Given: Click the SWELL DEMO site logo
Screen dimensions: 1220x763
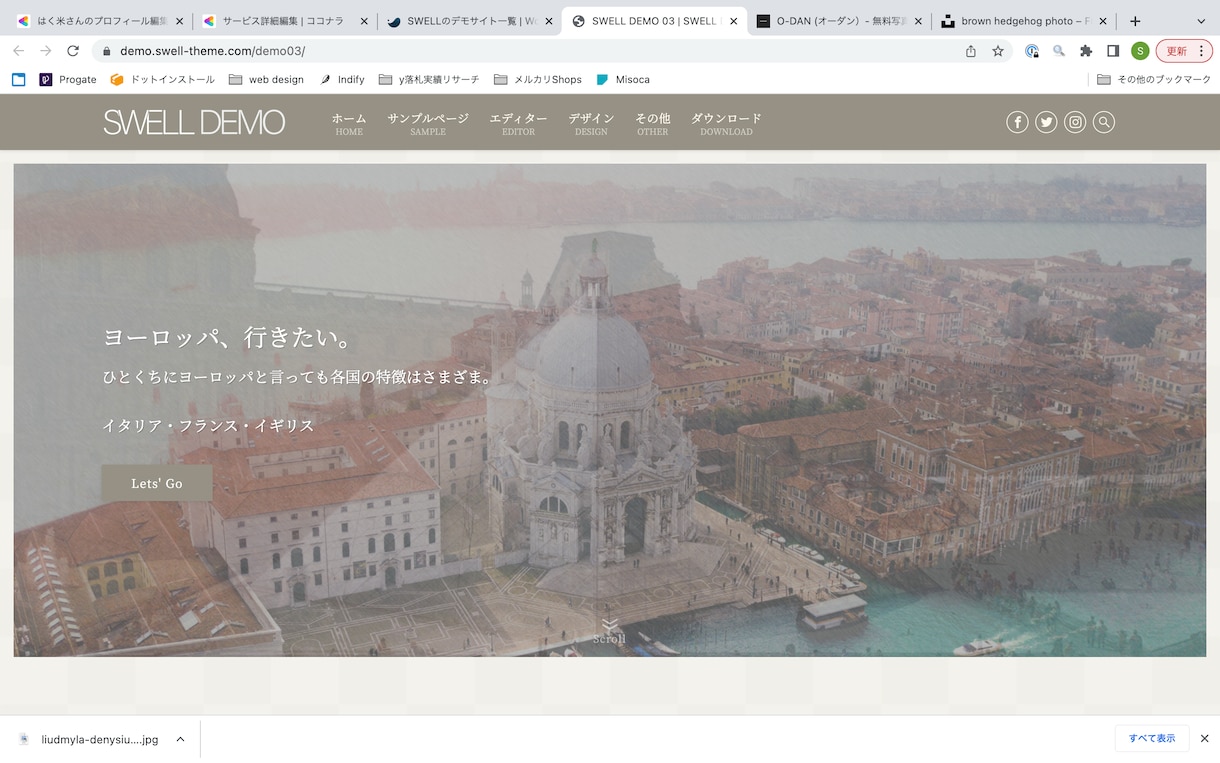Looking at the screenshot, I should click(x=194, y=123).
